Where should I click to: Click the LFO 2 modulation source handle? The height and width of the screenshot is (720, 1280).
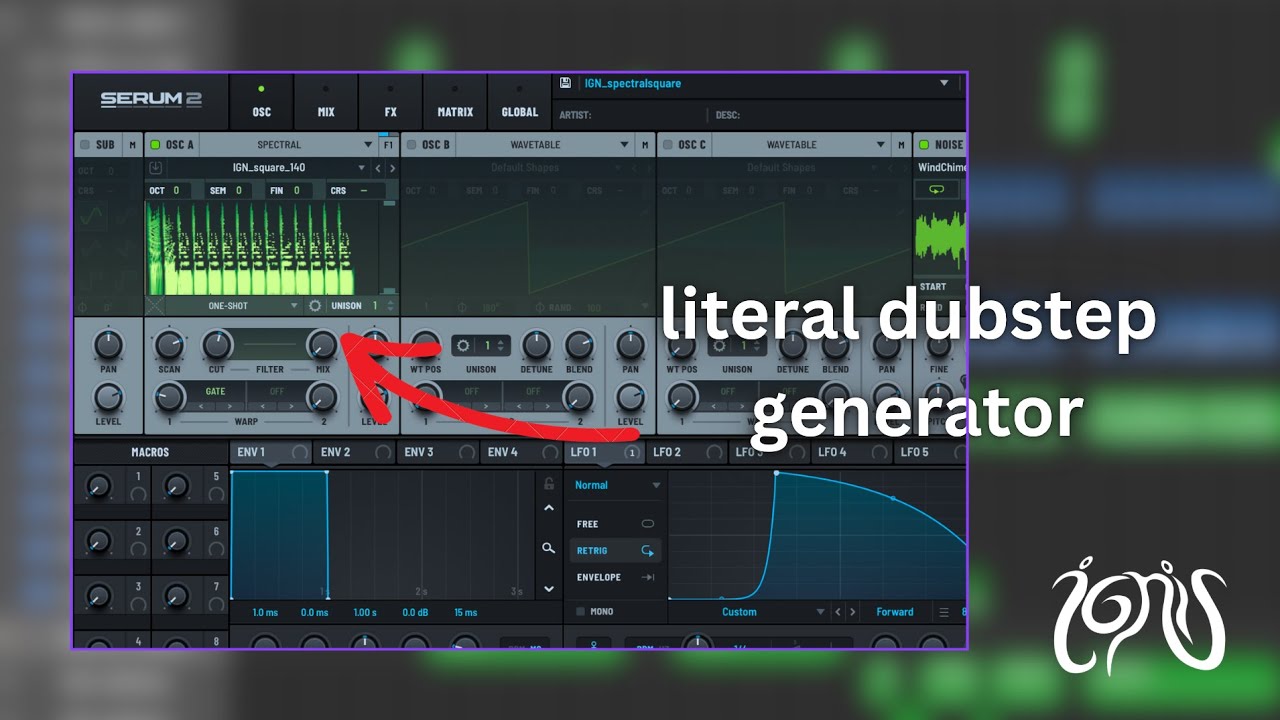tap(715, 453)
